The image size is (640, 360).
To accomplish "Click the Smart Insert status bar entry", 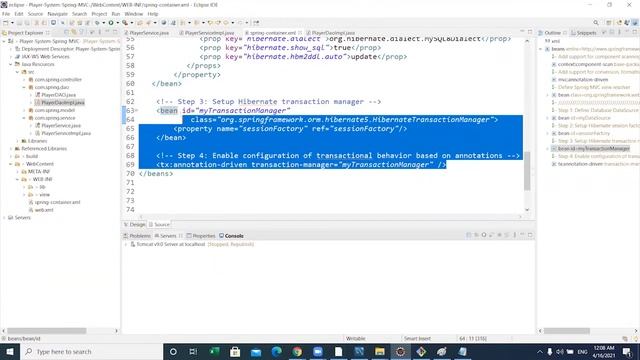I will point(417,338).
